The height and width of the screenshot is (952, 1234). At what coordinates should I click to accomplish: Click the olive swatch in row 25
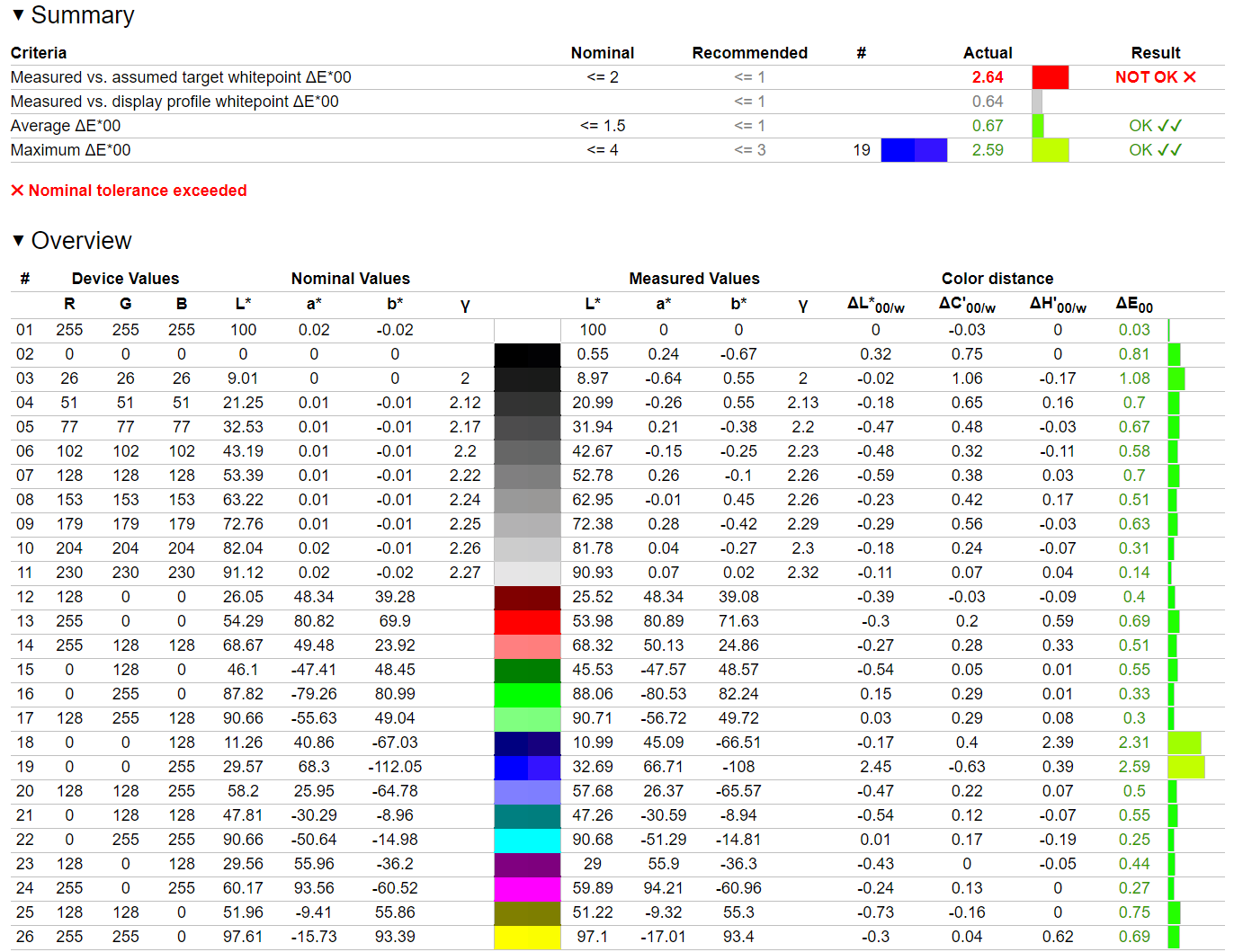pyautogui.click(x=527, y=912)
